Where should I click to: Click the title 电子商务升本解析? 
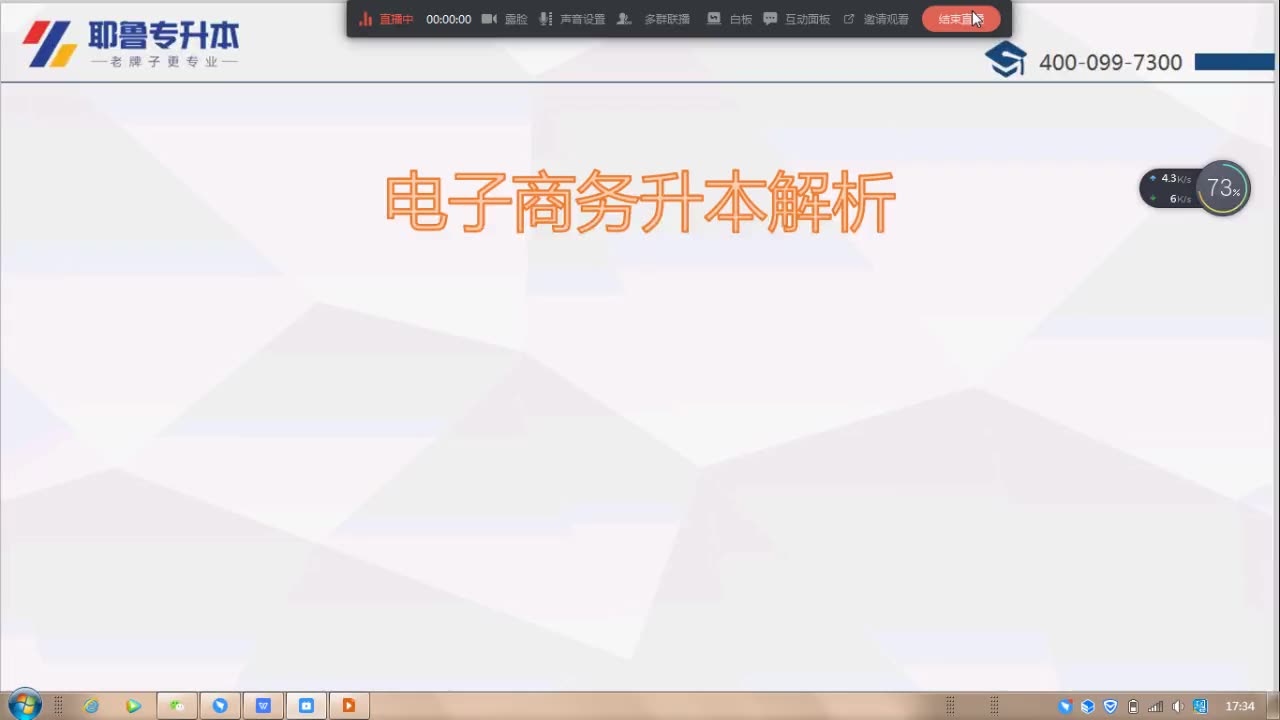(x=640, y=203)
